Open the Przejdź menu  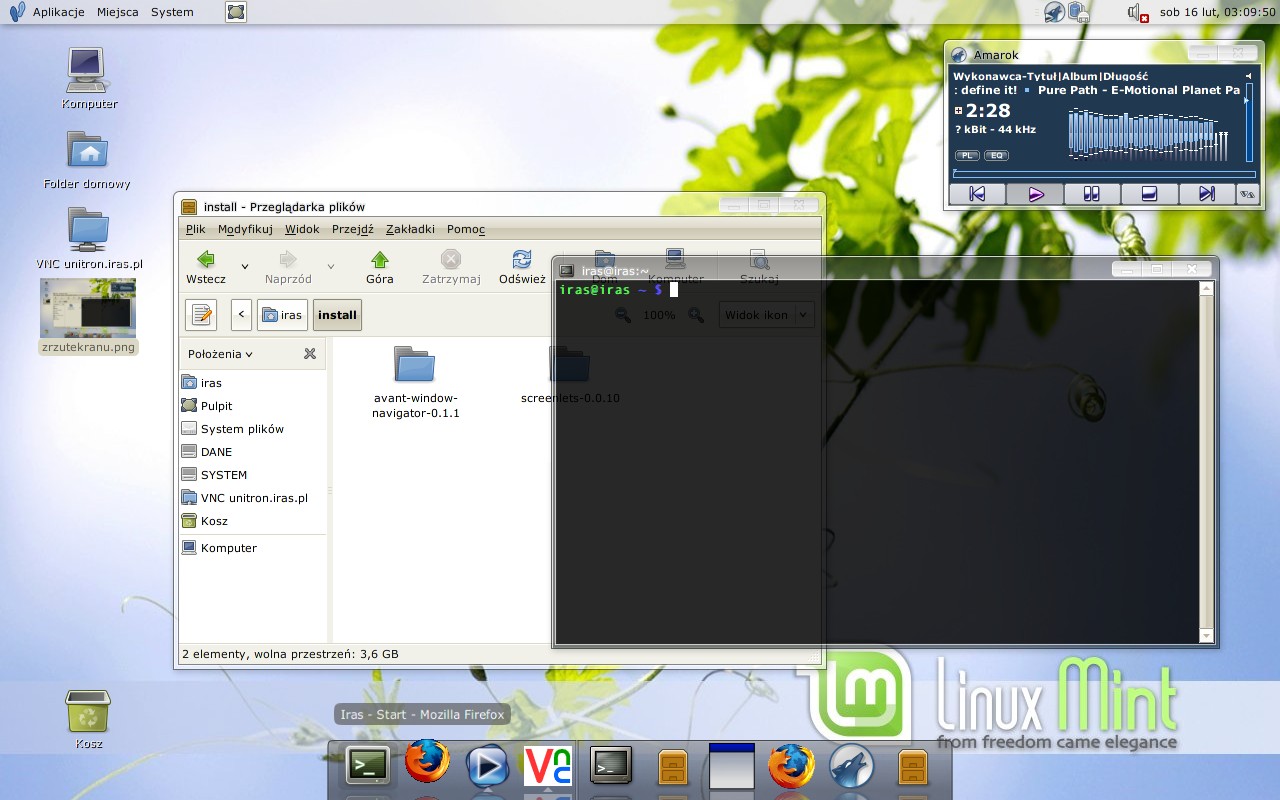click(352, 229)
